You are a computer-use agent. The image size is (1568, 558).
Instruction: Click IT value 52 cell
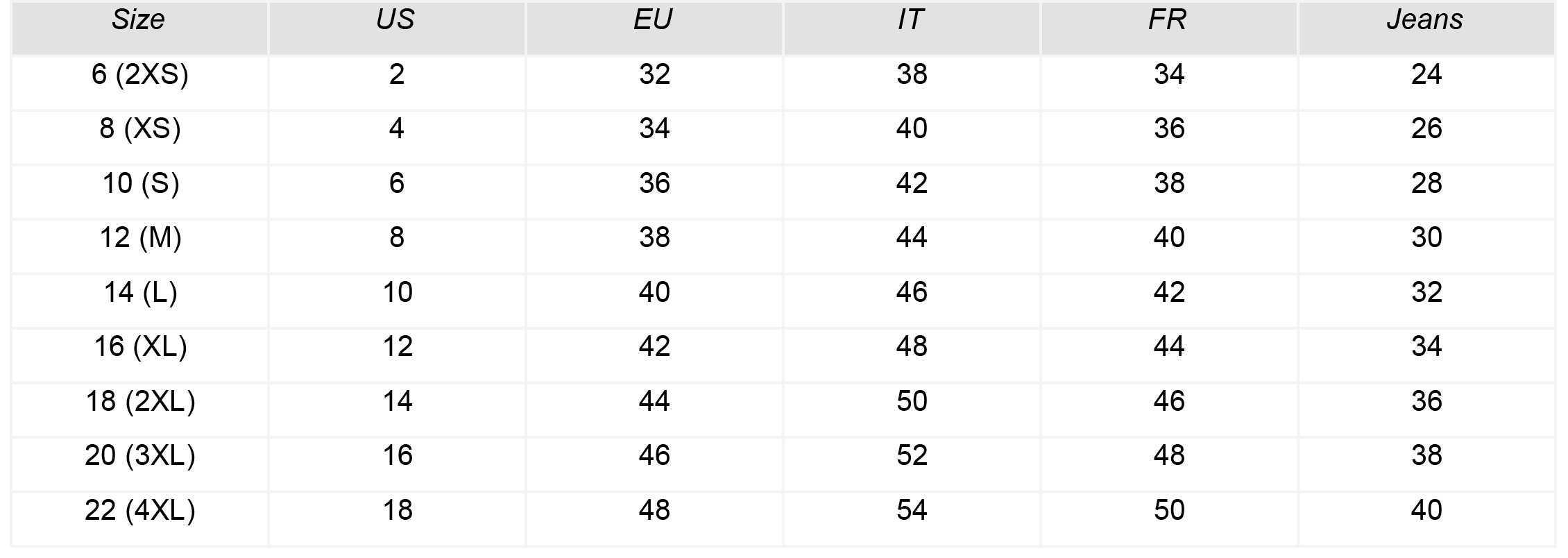click(x=912, y=464)
